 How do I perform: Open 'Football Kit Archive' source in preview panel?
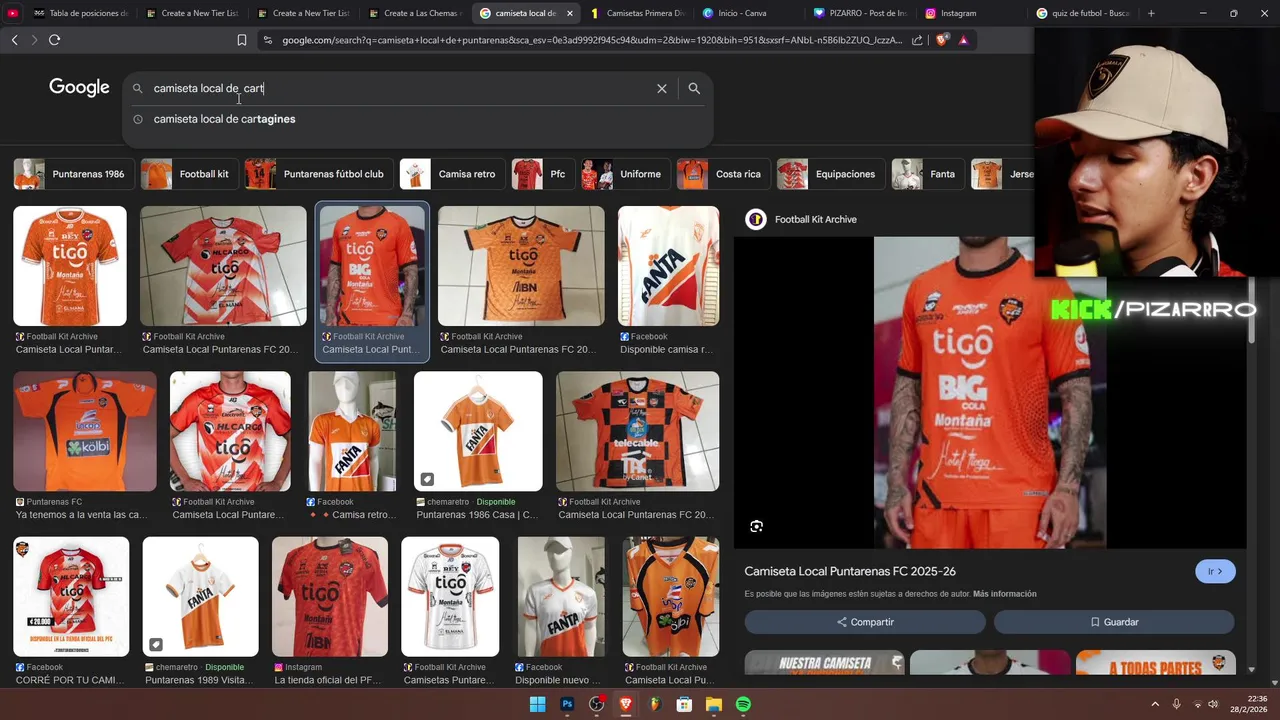click(815, 219)
